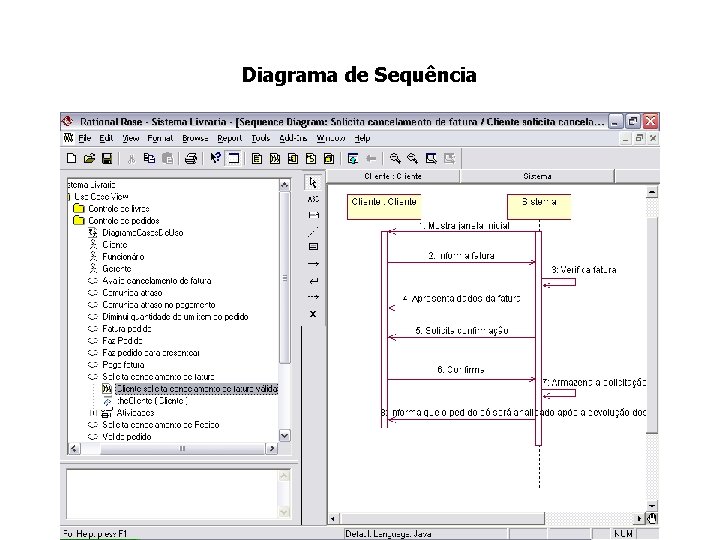This screenshot has width=720, height=540.
Task: Browse interaction diagram toolbar icon
Action: (x=275, y=158)
